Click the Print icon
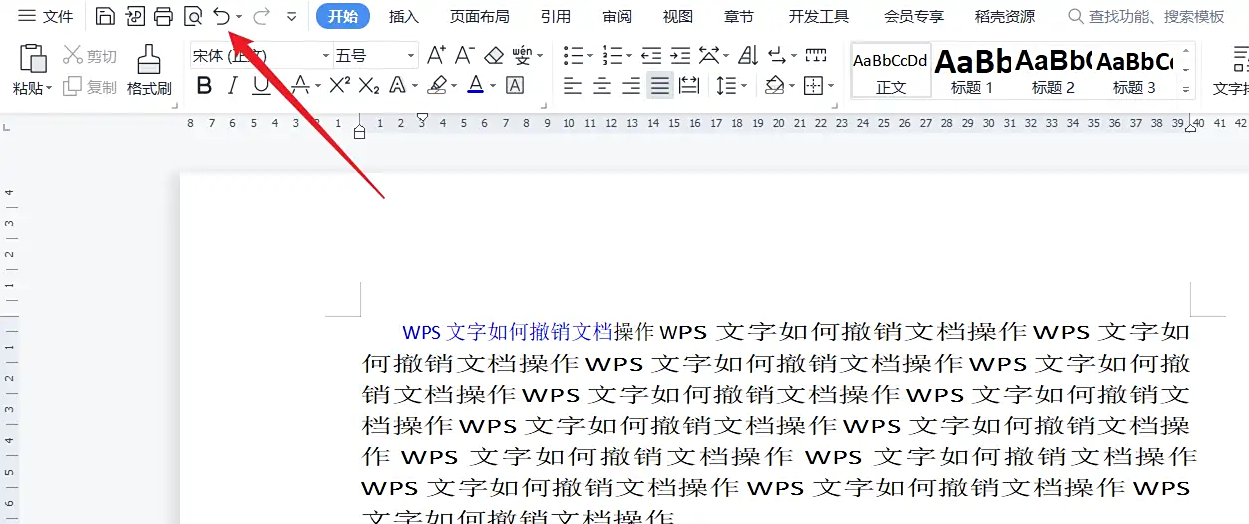1249x524 pixels. [x=163, y=16]
